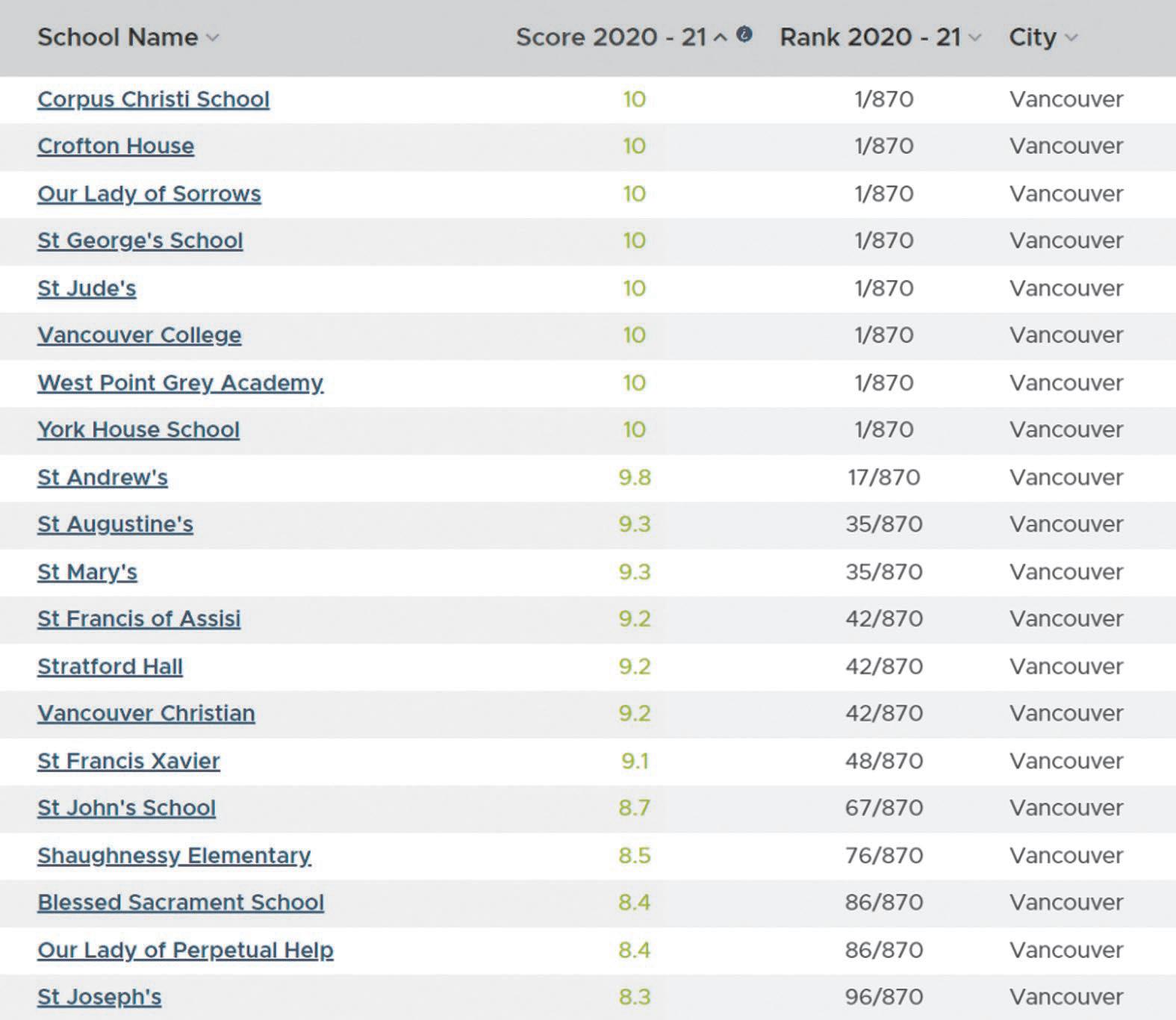This screenshot has width=1176, height=1020.
Task: Open the West Point Grey Academy link
Action: (x=180, y=383)
